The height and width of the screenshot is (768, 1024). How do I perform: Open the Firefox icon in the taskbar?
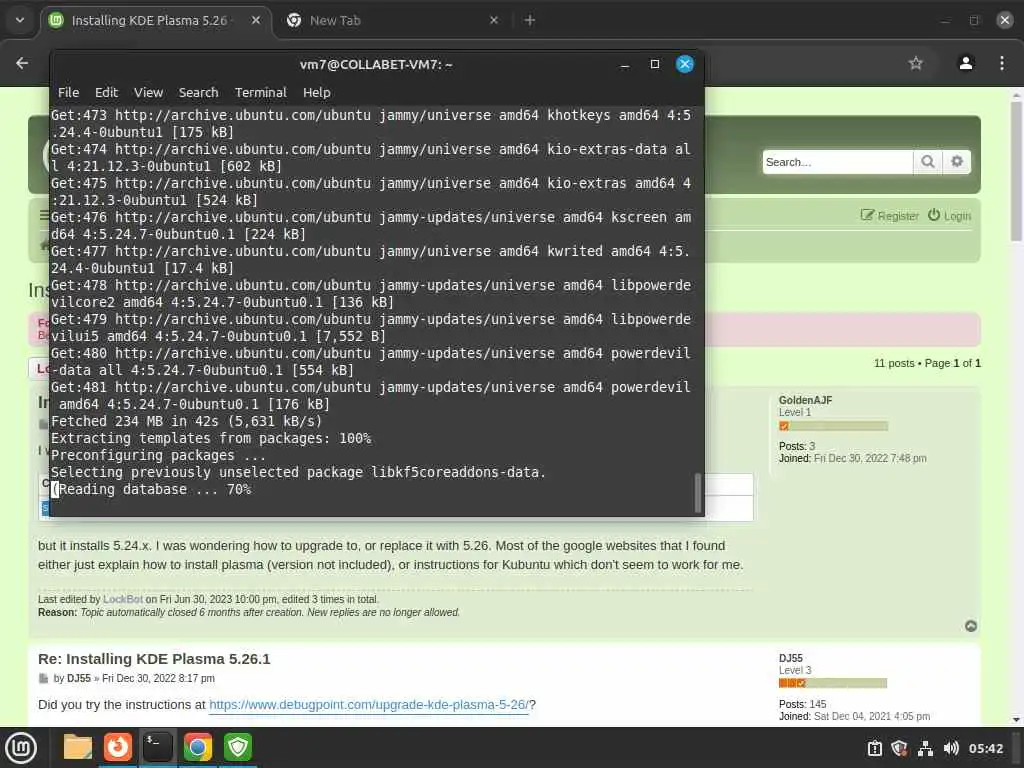118,748
